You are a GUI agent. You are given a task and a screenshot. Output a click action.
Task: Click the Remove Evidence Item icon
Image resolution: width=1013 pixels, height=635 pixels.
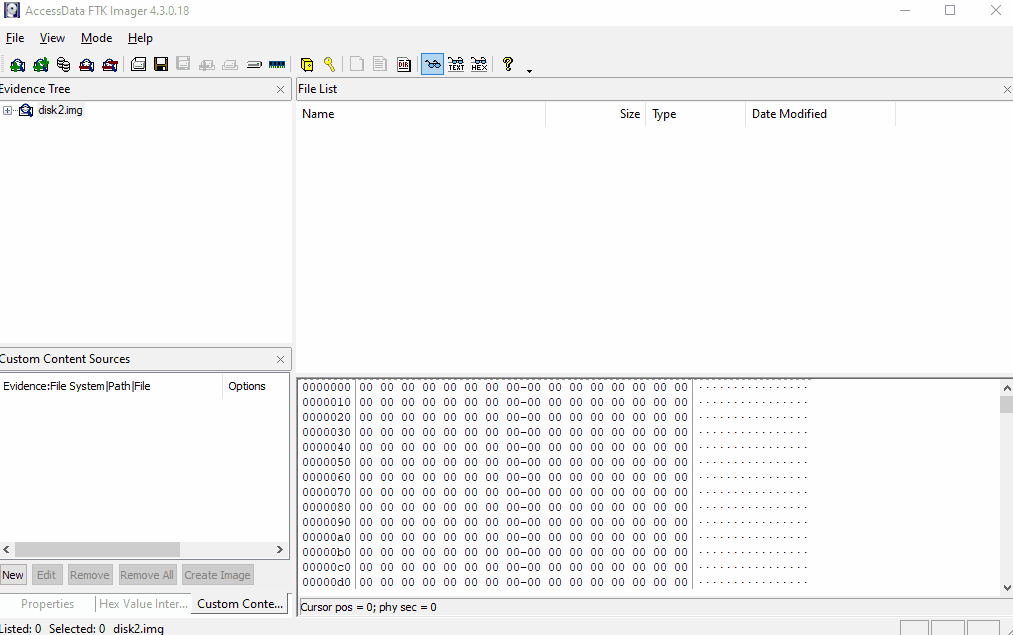(x=87, y=65)
